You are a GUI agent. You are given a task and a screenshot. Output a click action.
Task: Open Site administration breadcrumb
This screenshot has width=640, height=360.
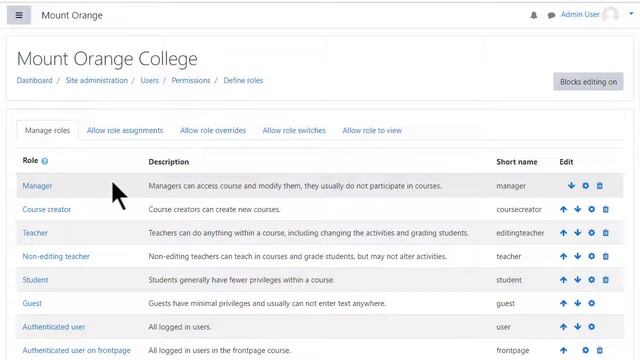[x=97, y=80]
